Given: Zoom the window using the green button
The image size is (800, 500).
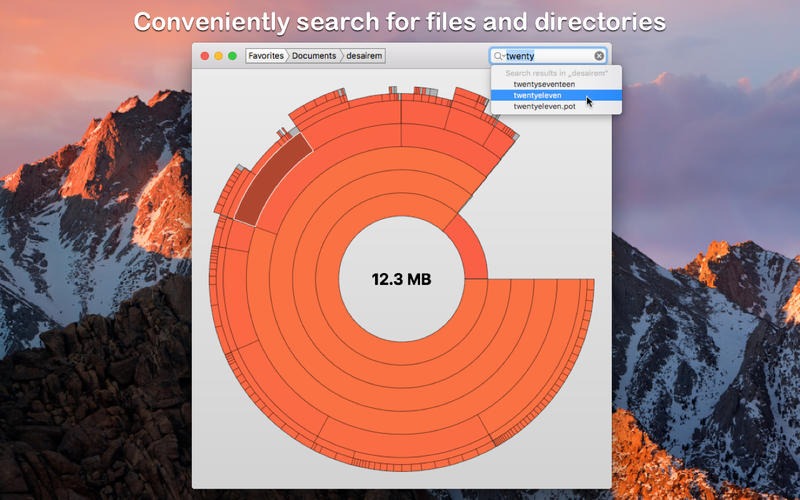Looking at the screenshot, I should pyautogui.click(x=233, y=56).
